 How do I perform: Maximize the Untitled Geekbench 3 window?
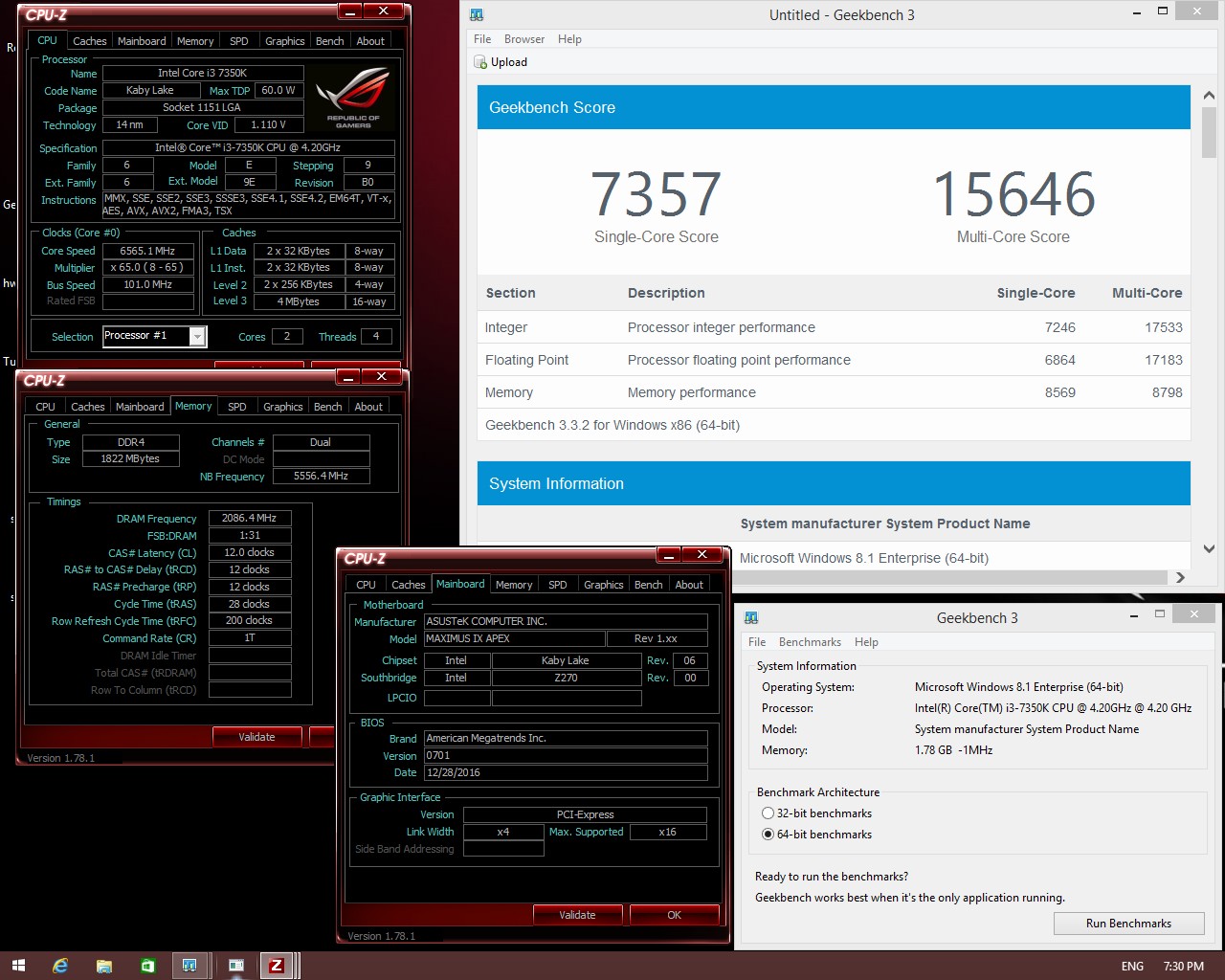(1163, 11)
